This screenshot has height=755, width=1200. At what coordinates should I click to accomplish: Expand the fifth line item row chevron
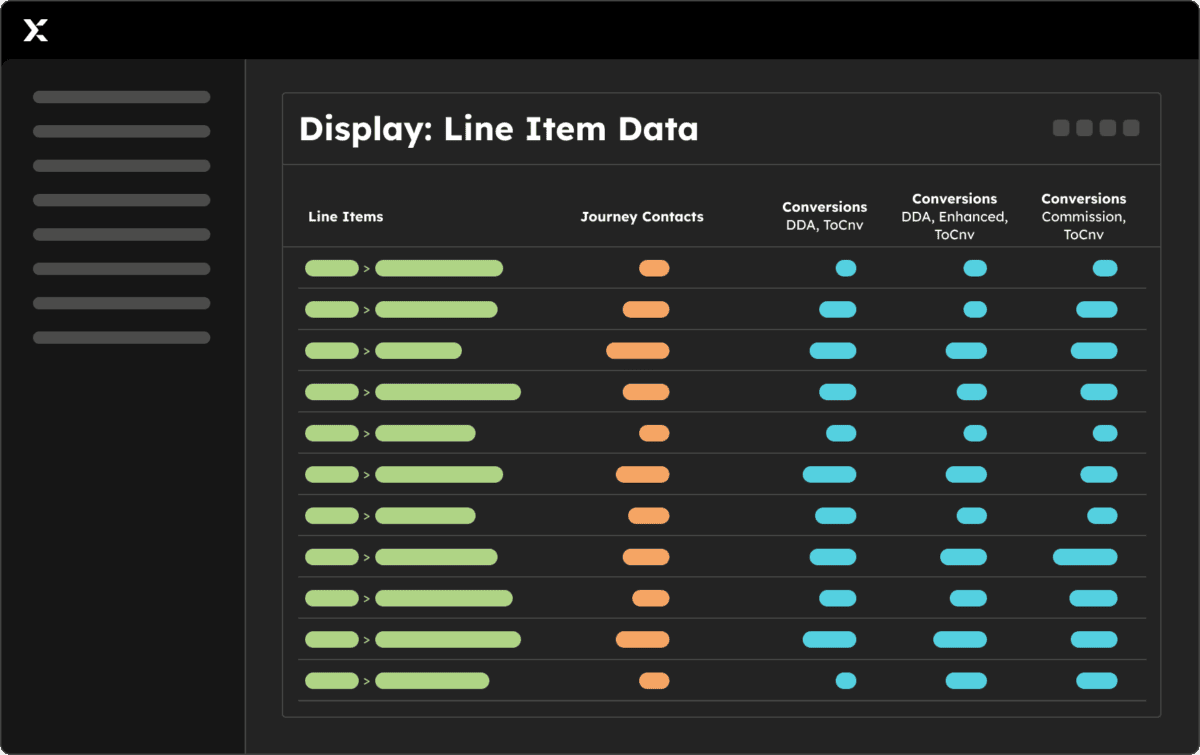(x=366, y=434)
